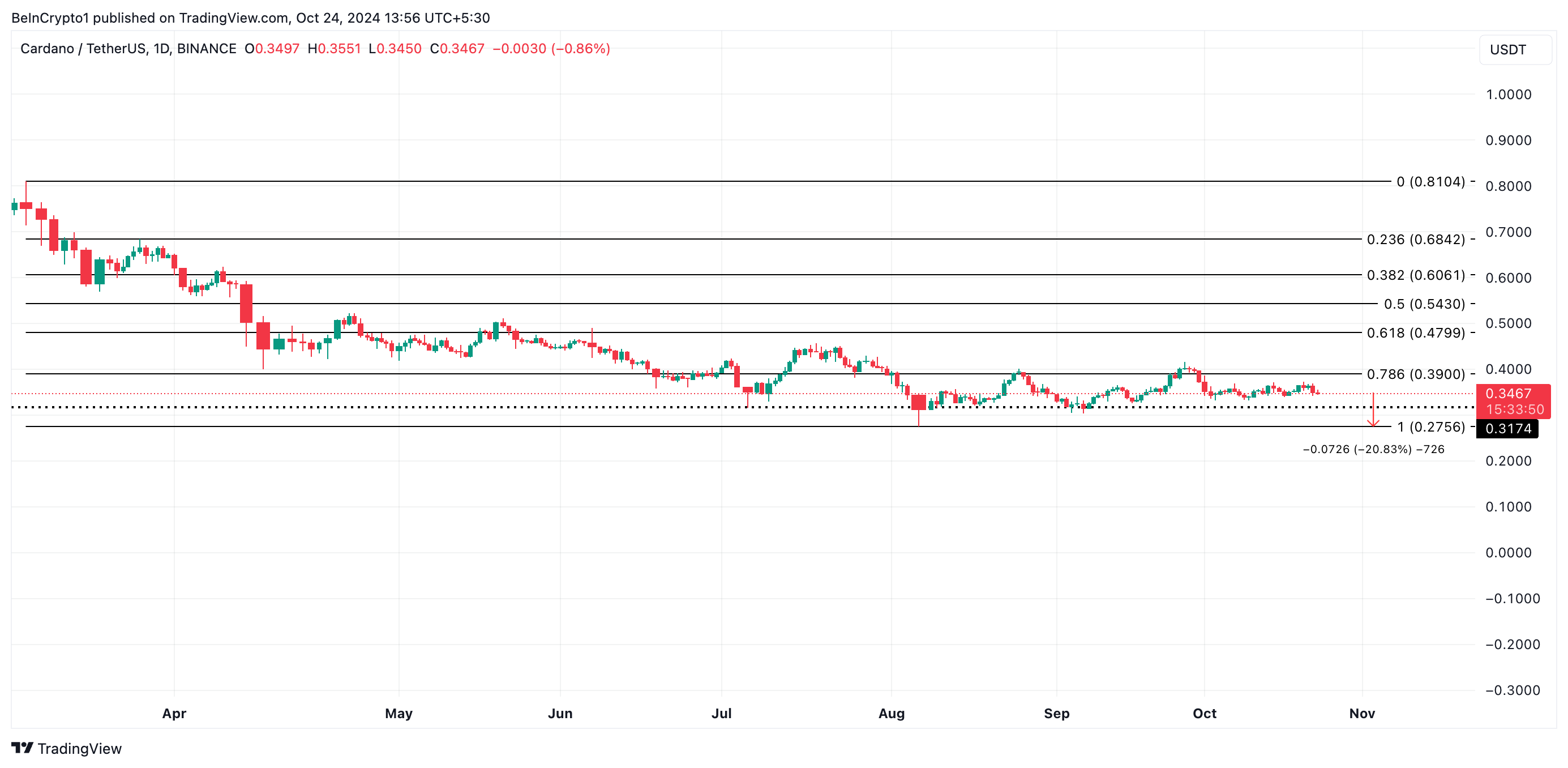Click the TradingView logo icon
The height and width of the screenshot is (768, 1568).
(x=22, y=747)
